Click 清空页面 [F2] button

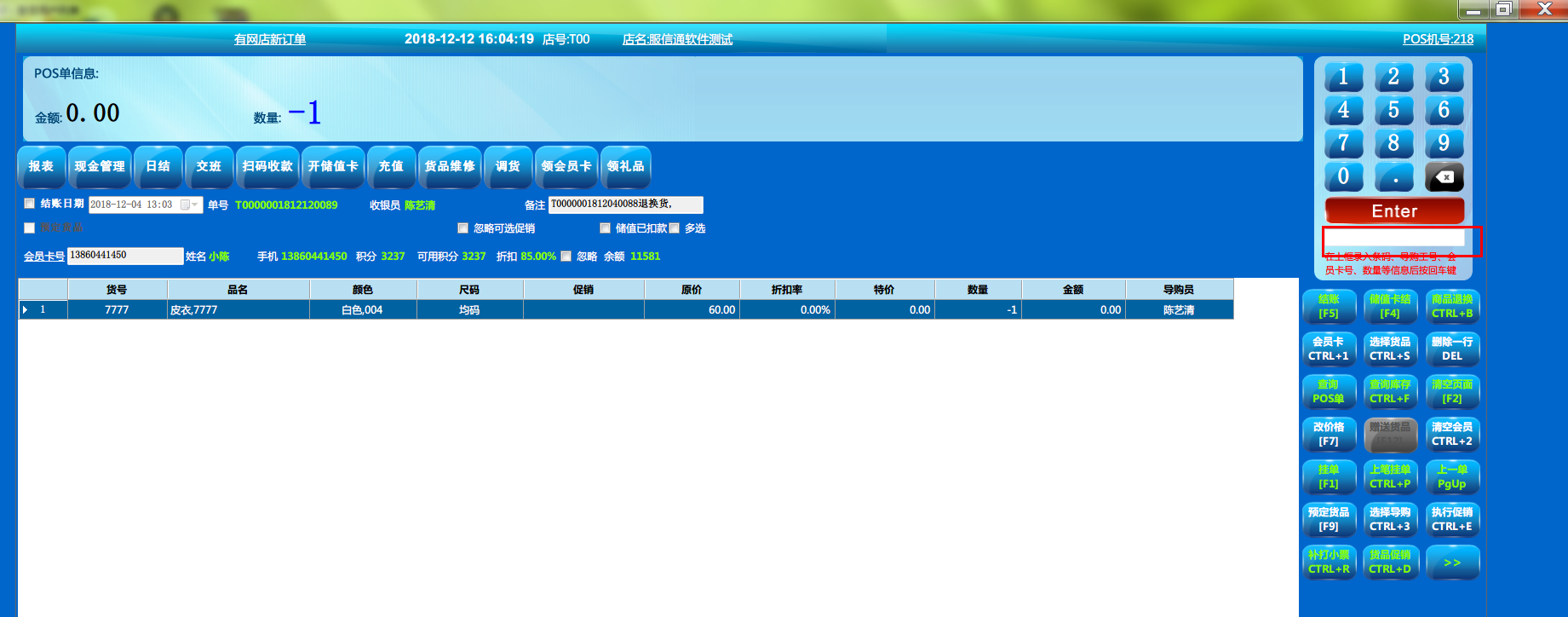point(1452,392)
